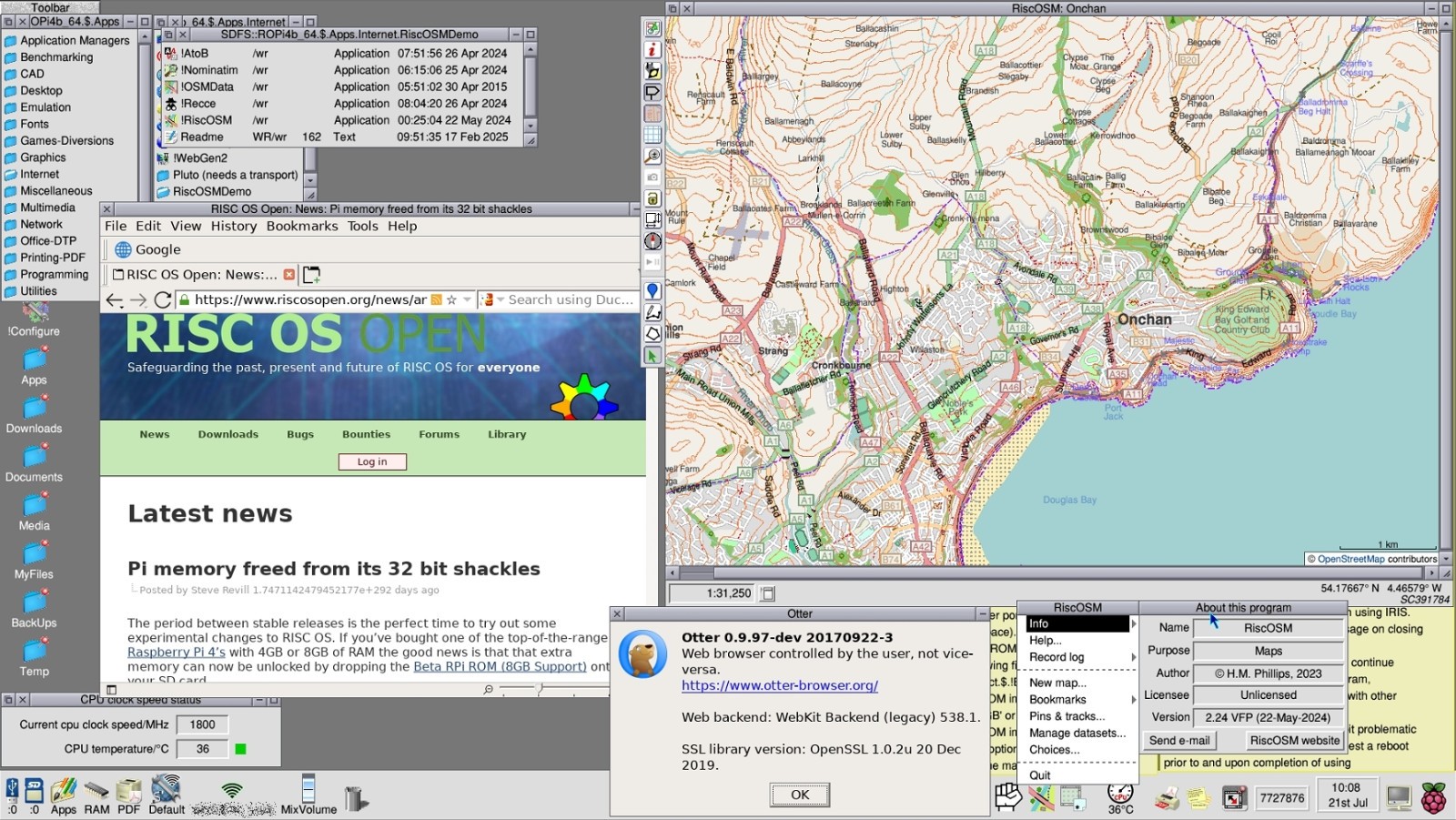Click the back arrow in Otter browser
The image size is (1456, 820).
pos(114,299)
